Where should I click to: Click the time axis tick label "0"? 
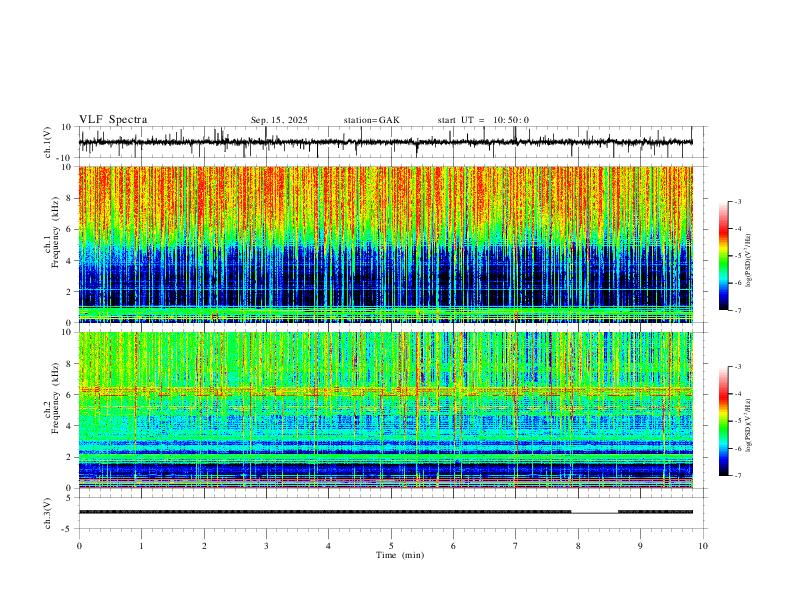79,546
